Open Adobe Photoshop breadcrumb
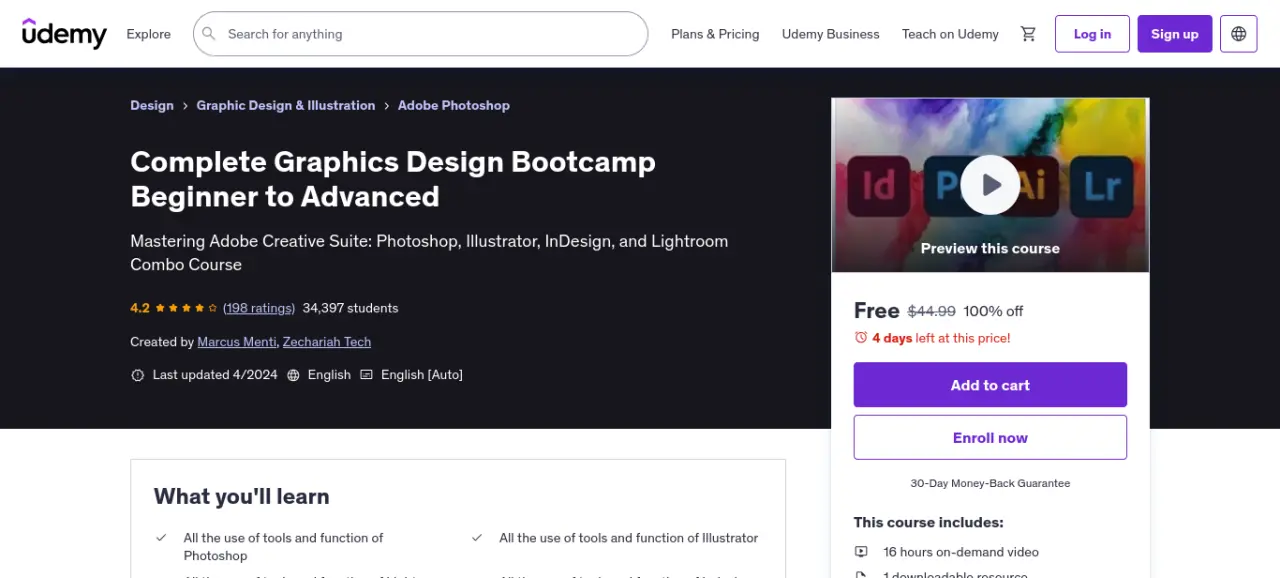1280x578 pixels. coord(454,105)
